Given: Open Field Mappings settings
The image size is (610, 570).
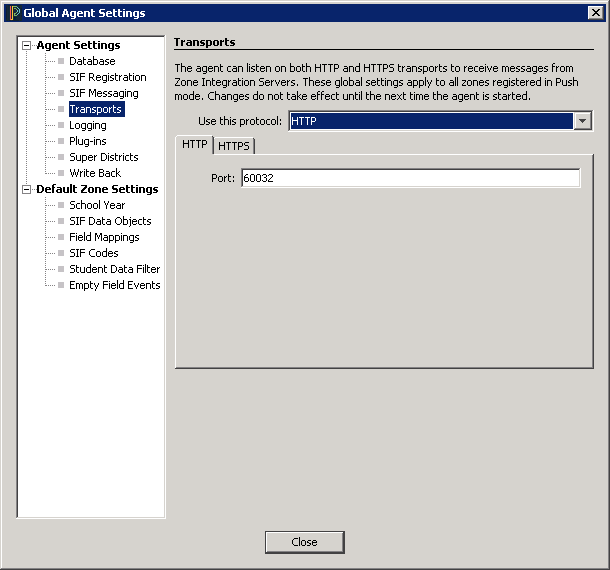Looking at the screenshot, I should point(104,237).
